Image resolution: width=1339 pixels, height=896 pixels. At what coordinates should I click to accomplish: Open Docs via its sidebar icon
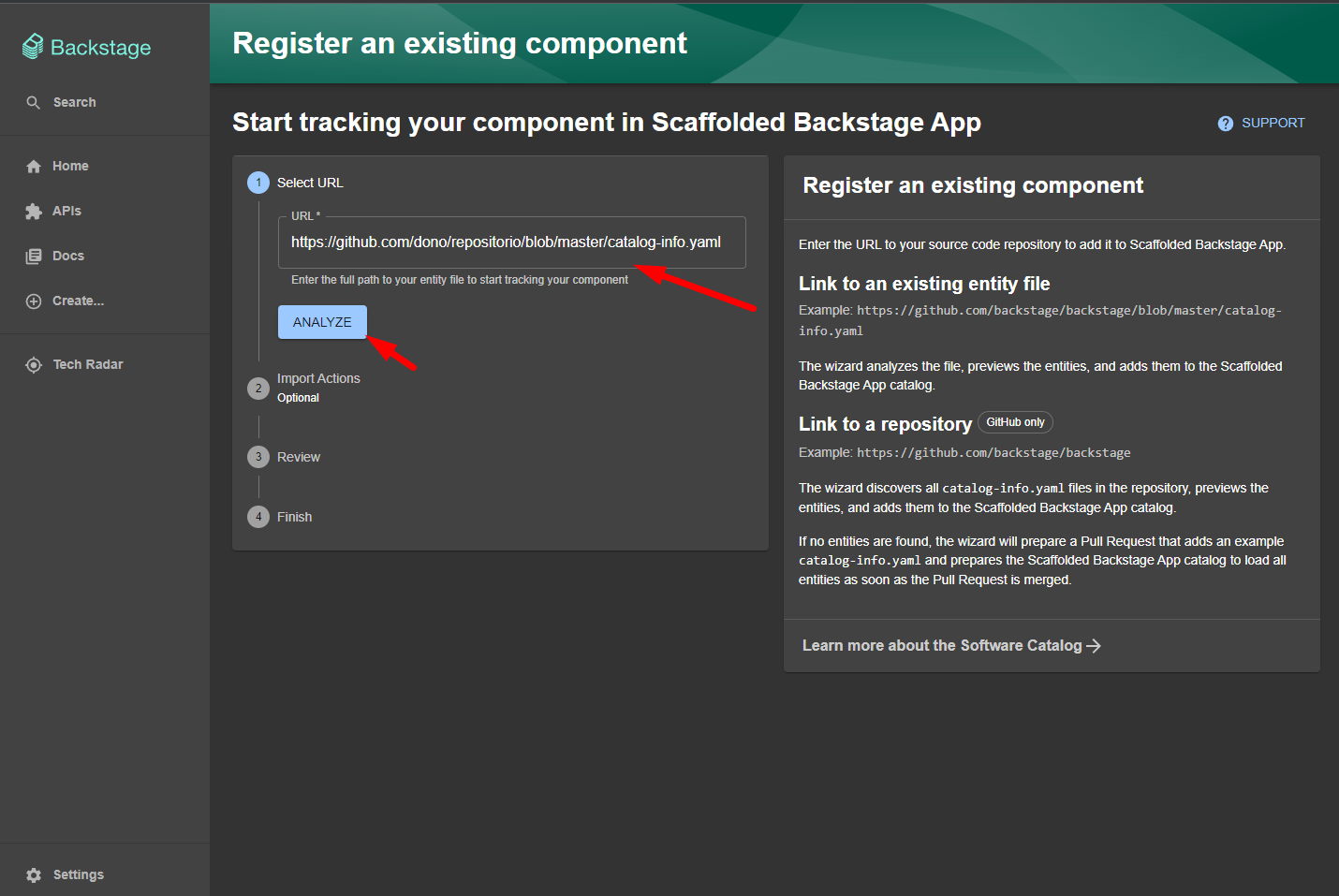click(34, 256)
